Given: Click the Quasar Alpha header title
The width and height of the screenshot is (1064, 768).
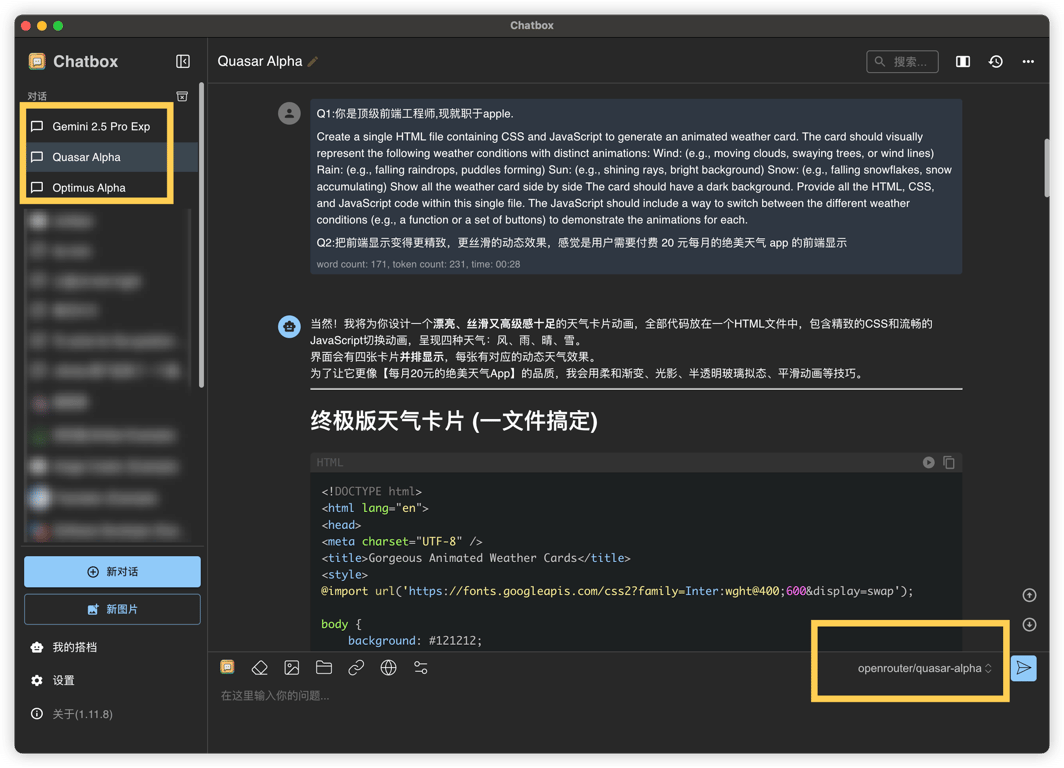Looking at the screenshot, I should click(x=260, y=61).
